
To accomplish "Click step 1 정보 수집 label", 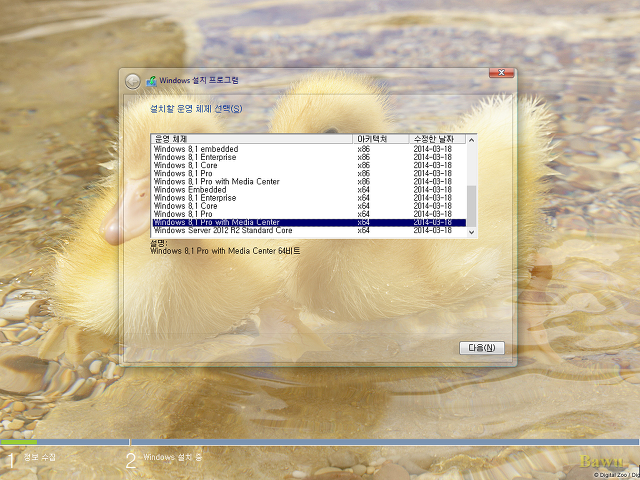I will pyautogui.click(x=39, y=458).
